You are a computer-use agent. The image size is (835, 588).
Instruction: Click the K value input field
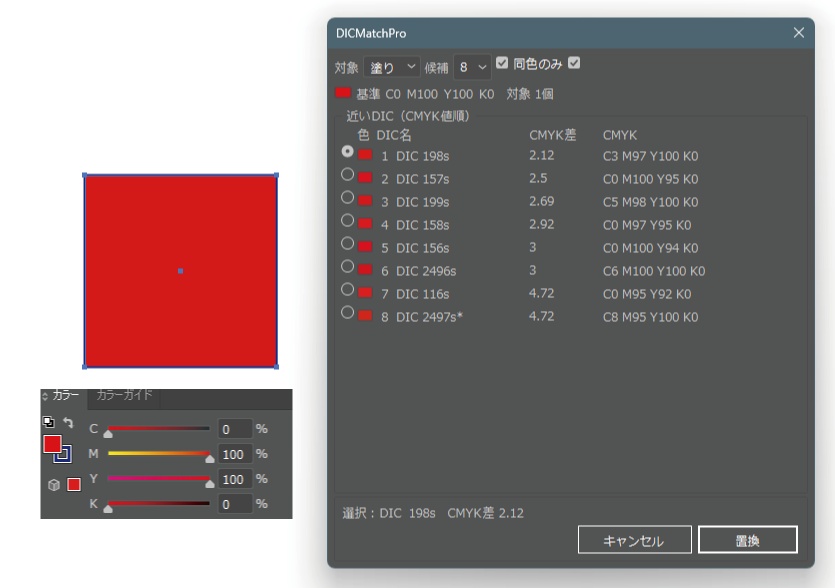click(235, 504)
